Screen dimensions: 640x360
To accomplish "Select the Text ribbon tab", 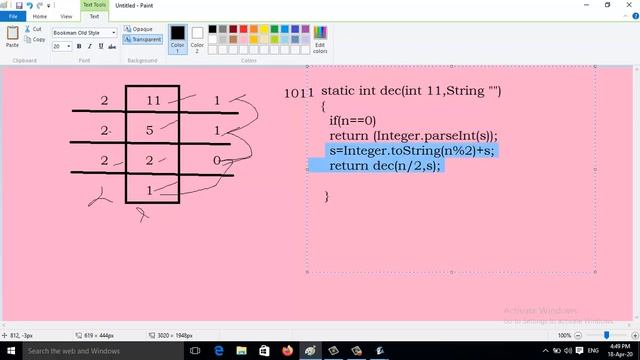I will click(94, 16).
